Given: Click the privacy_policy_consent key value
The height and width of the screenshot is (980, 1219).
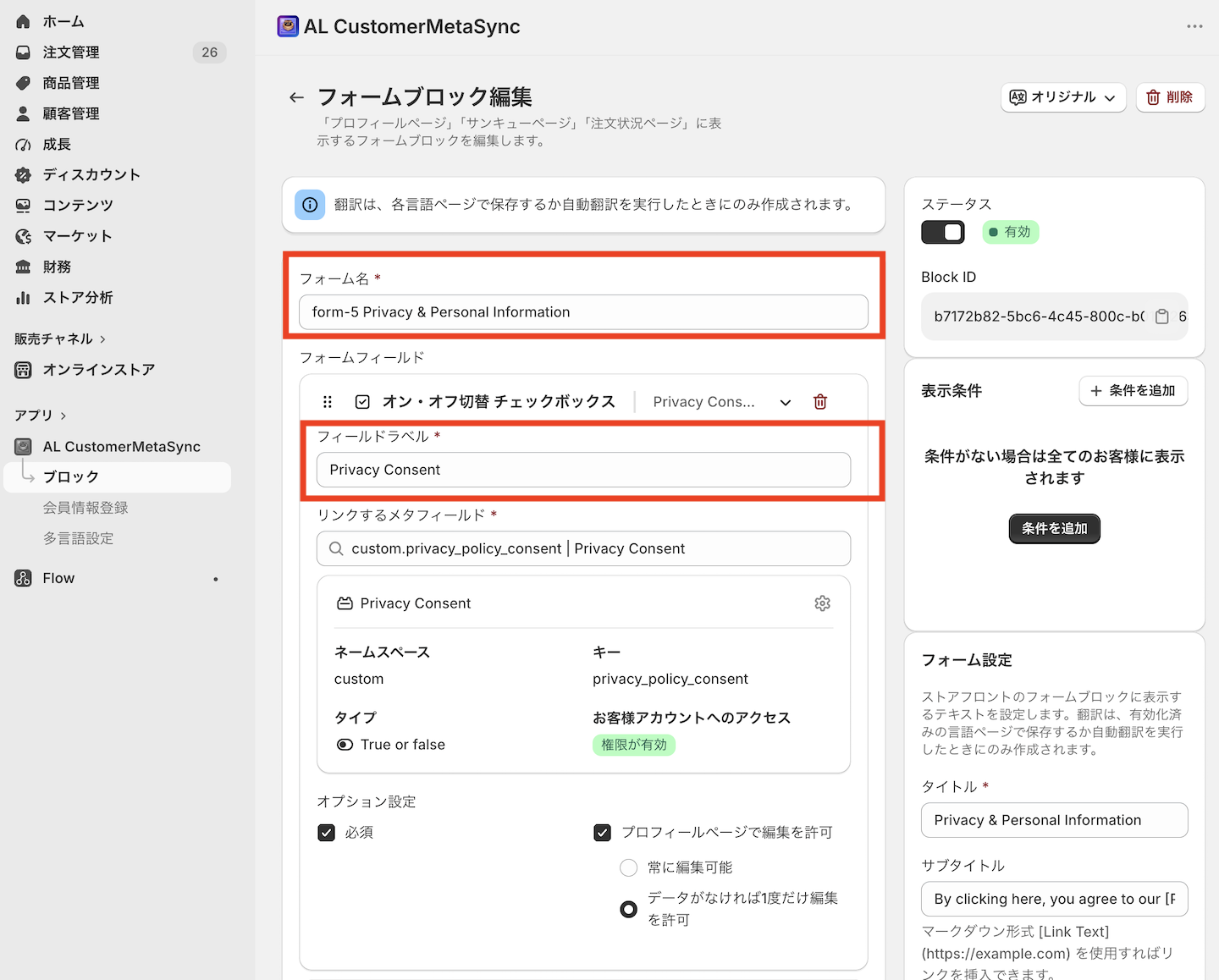Looking at the screenshot, I should (x=670, y=679).
